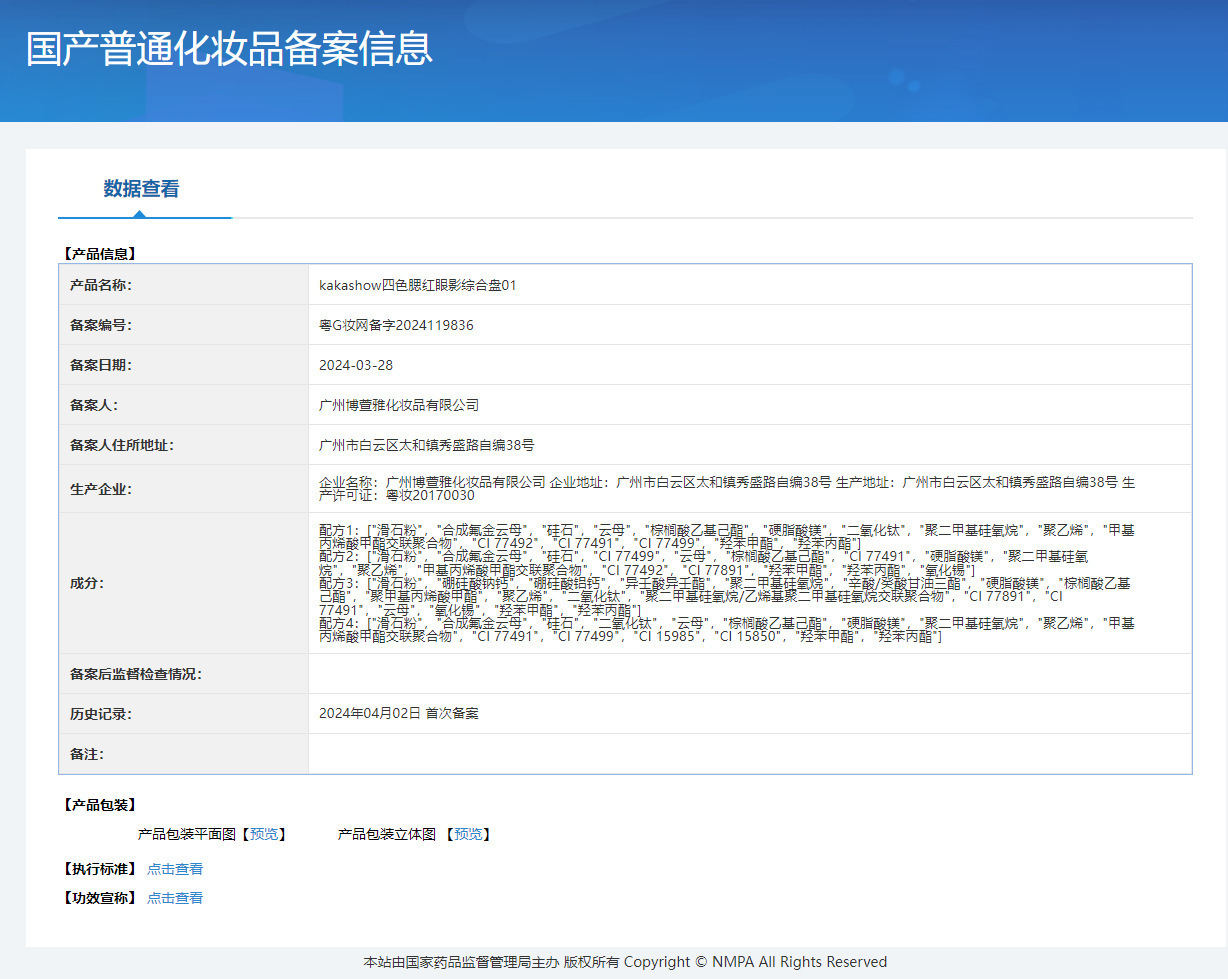Click the 备案人 value 广州博萱雅化妆品有限公司

[x=399, y=405]
